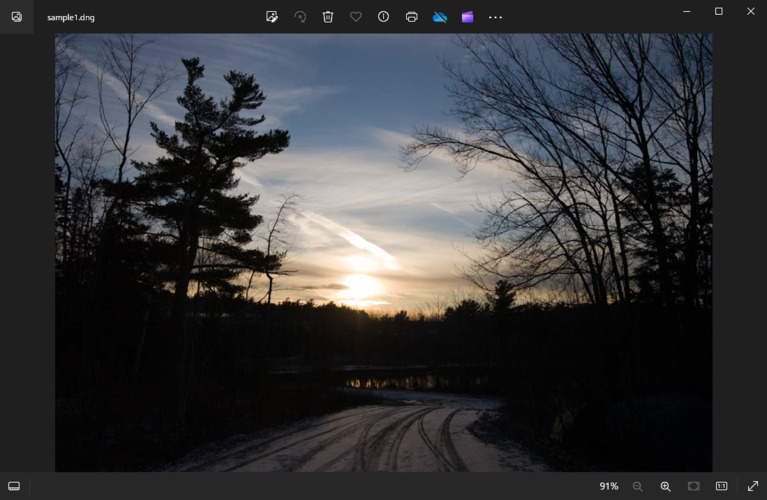
Task: Click the Edit image icon
Action: (271, 17)
